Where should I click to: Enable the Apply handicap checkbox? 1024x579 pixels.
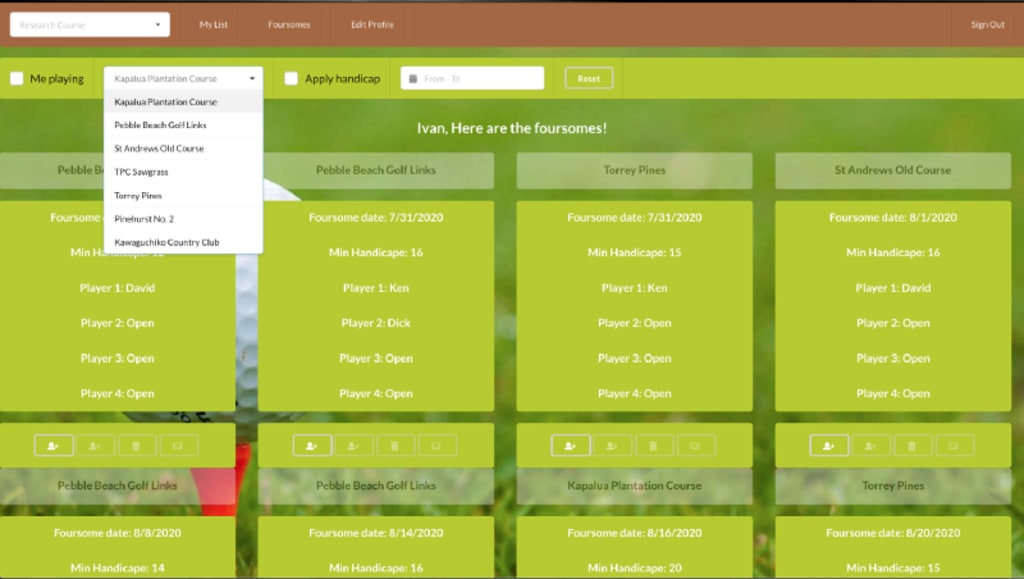[x=291, y=78]
